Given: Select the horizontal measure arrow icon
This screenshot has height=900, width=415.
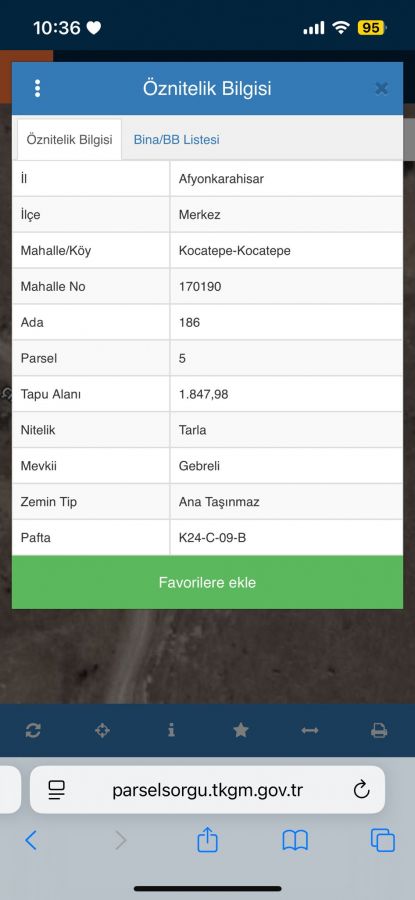Looking at the screenshot, I should tap(310, 731).
